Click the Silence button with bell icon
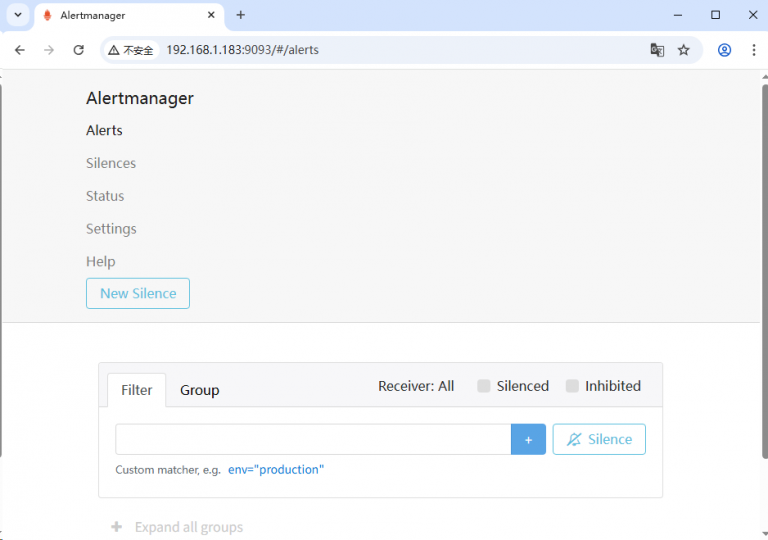The width and height of the screenshot is (768, 540). [599, 439]
